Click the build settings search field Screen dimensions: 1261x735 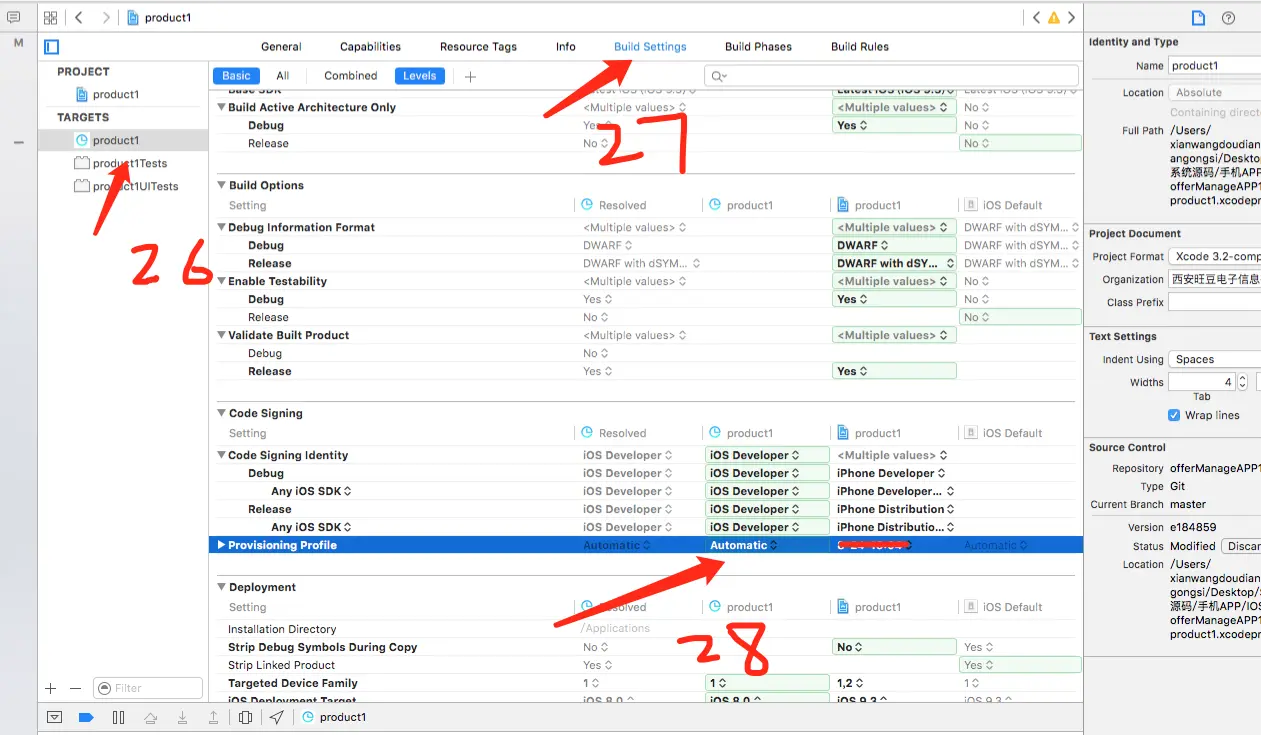(892, 76)
